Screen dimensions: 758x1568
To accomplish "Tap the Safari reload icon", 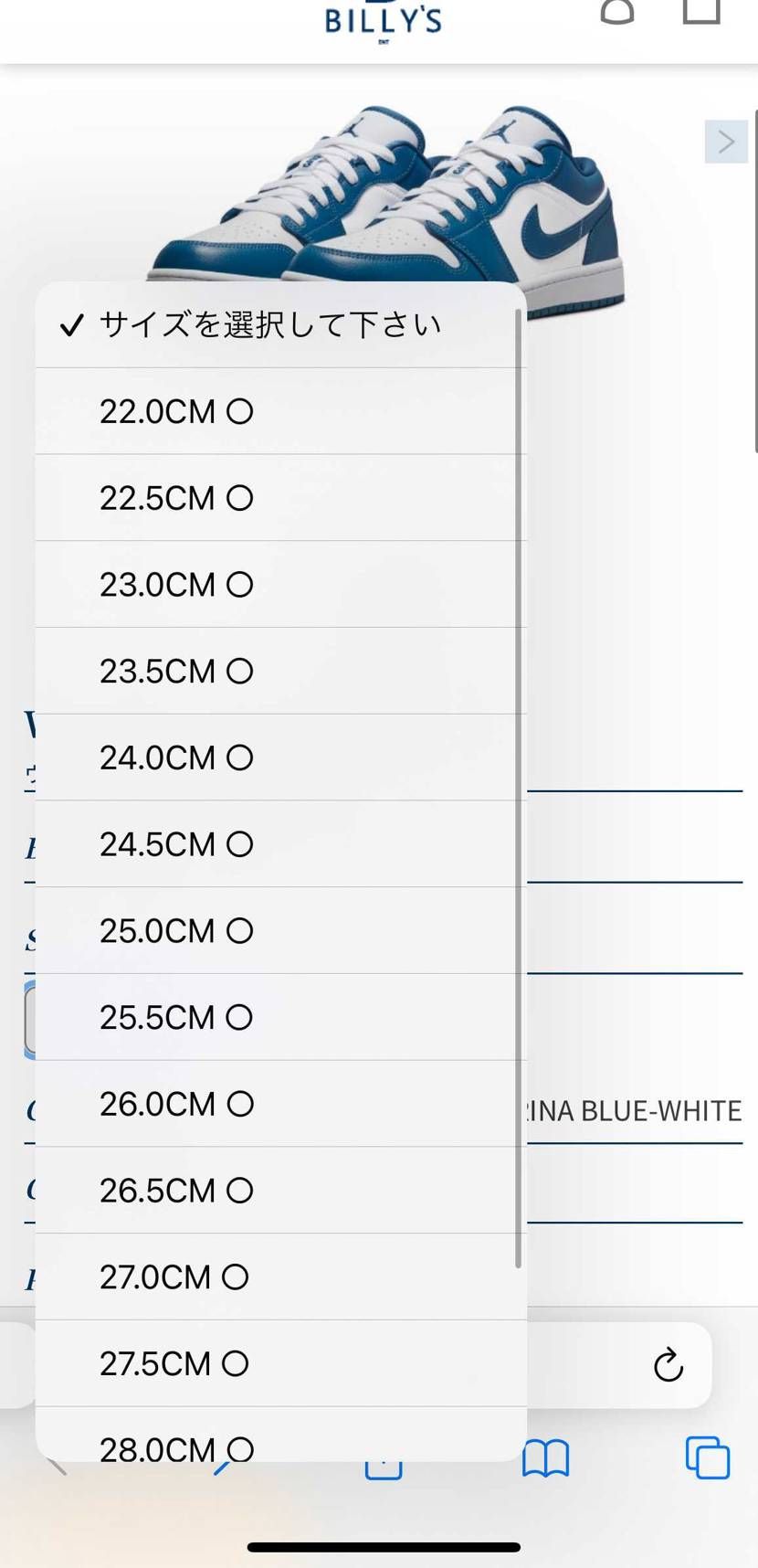I will point(669,1365).
